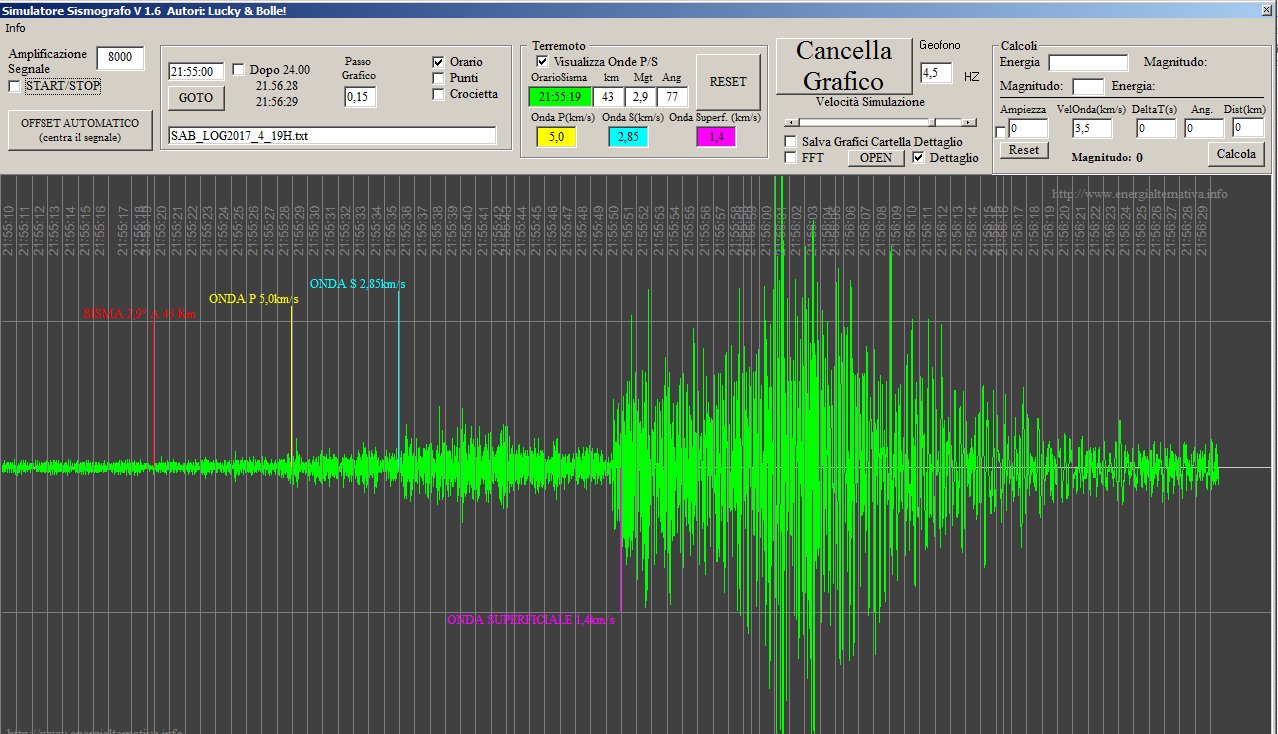Click the cyan Onda S speed field
The image size is (1278, 734).
[628, 137]
